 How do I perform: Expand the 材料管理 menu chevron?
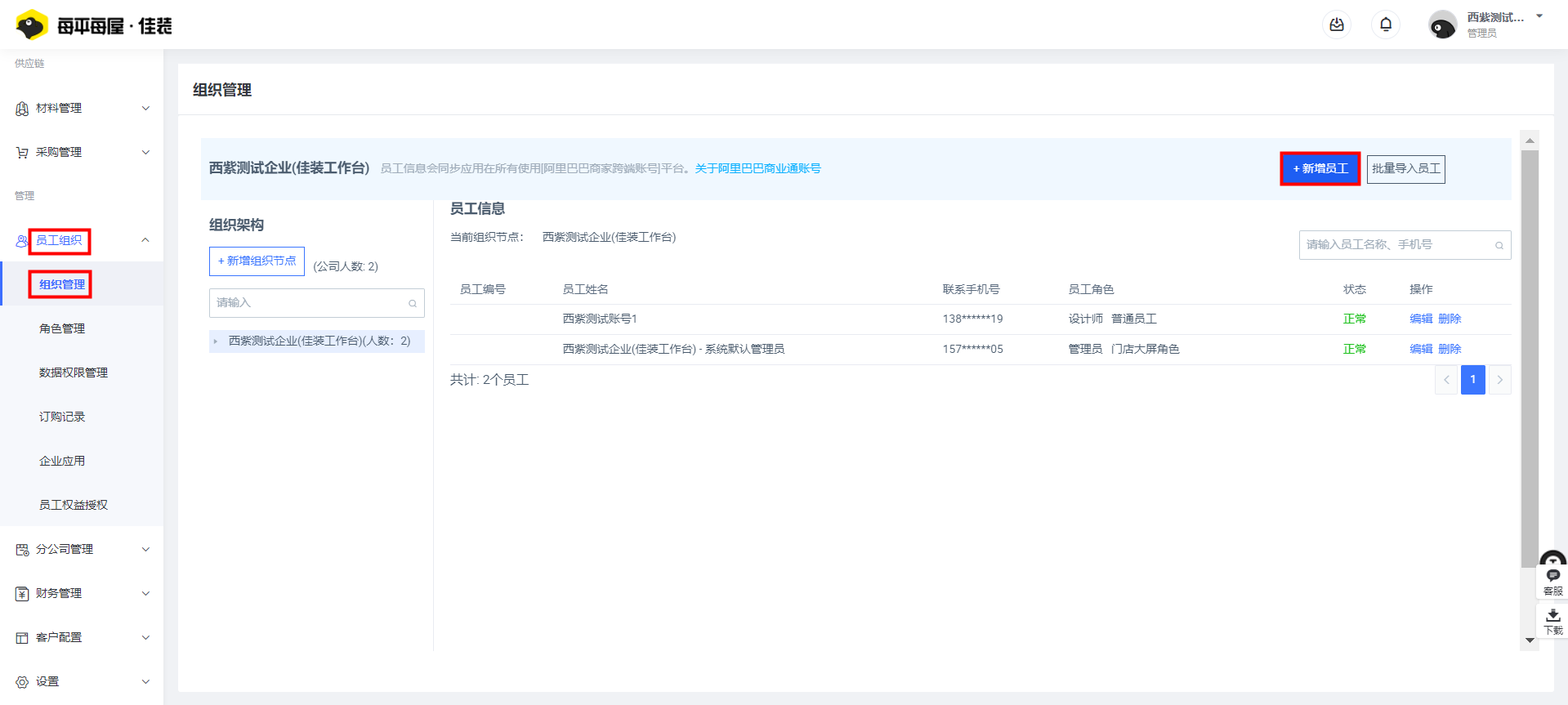[145, 108]
